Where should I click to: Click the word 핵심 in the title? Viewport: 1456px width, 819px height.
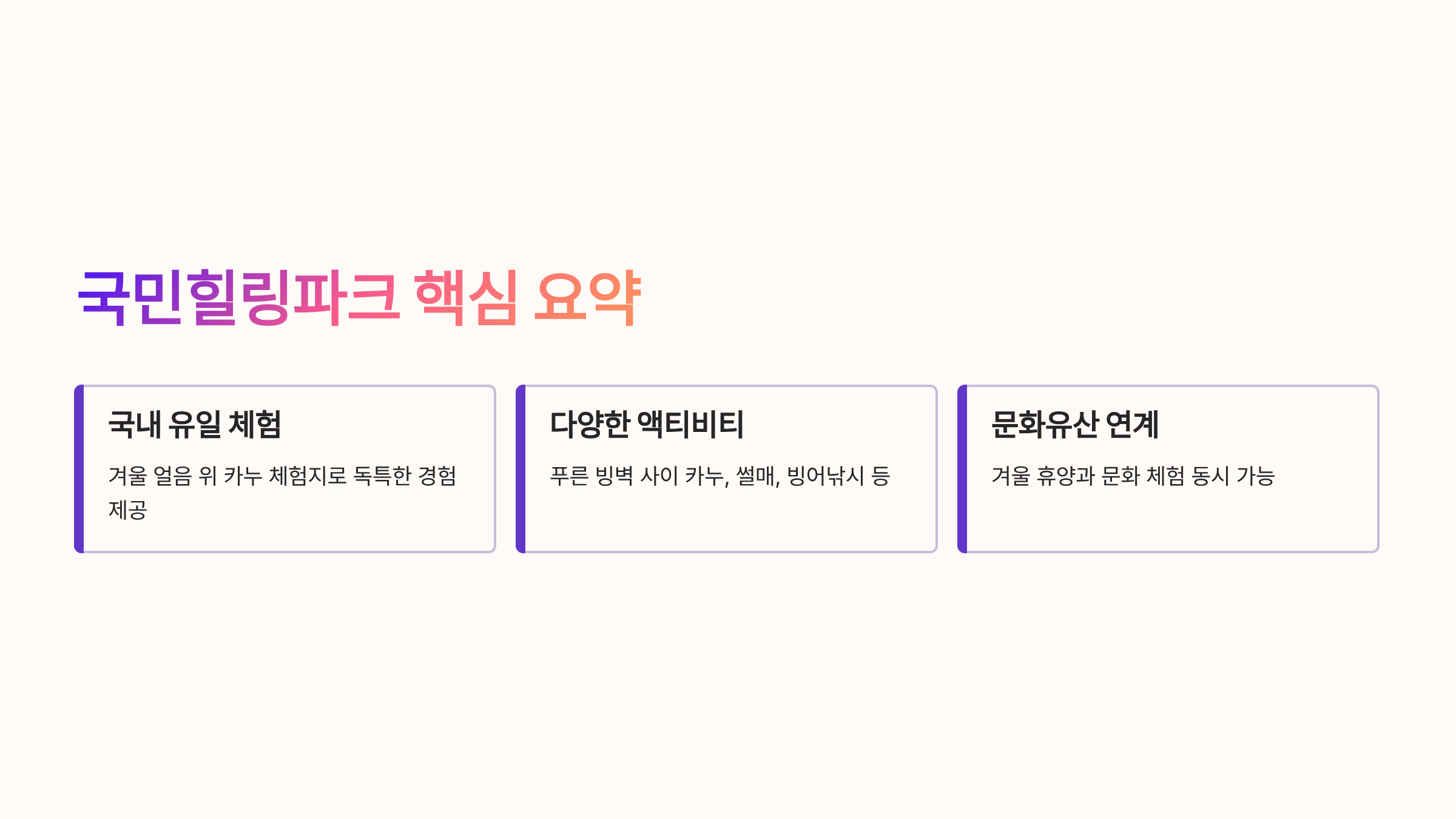(467, 297)
